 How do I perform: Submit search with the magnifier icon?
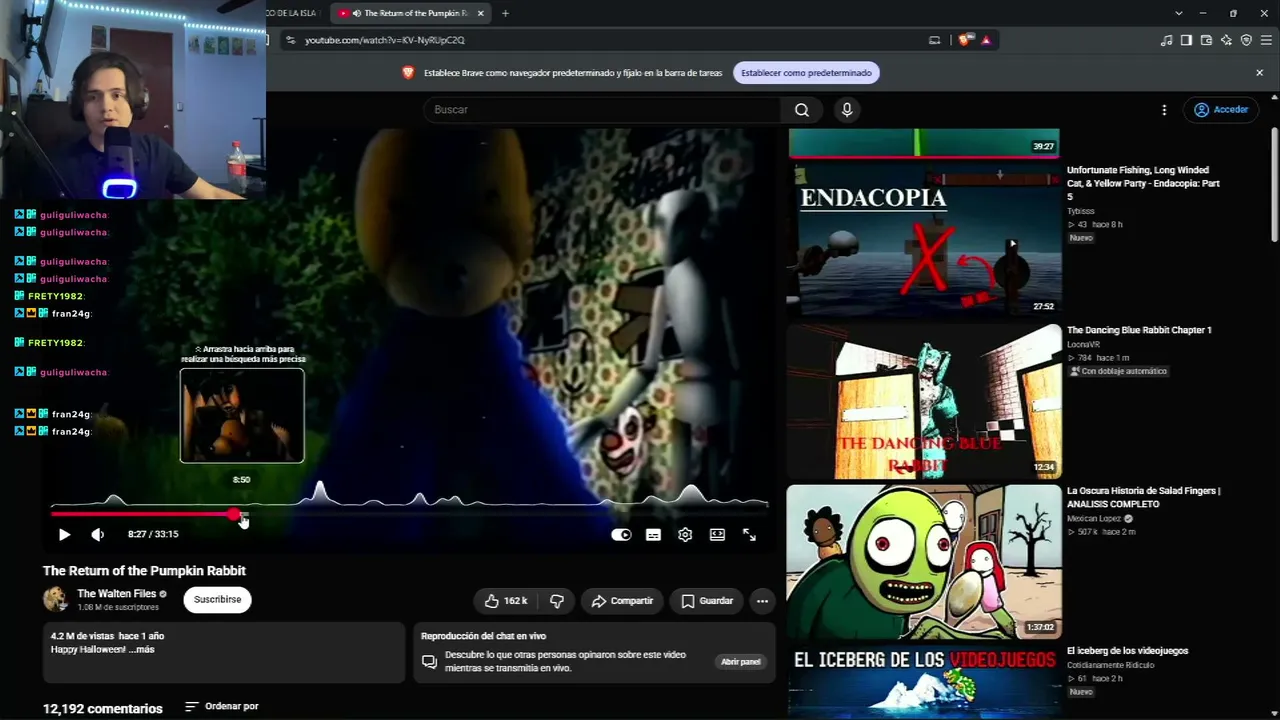pyautogui.click(x=802, y=110)
